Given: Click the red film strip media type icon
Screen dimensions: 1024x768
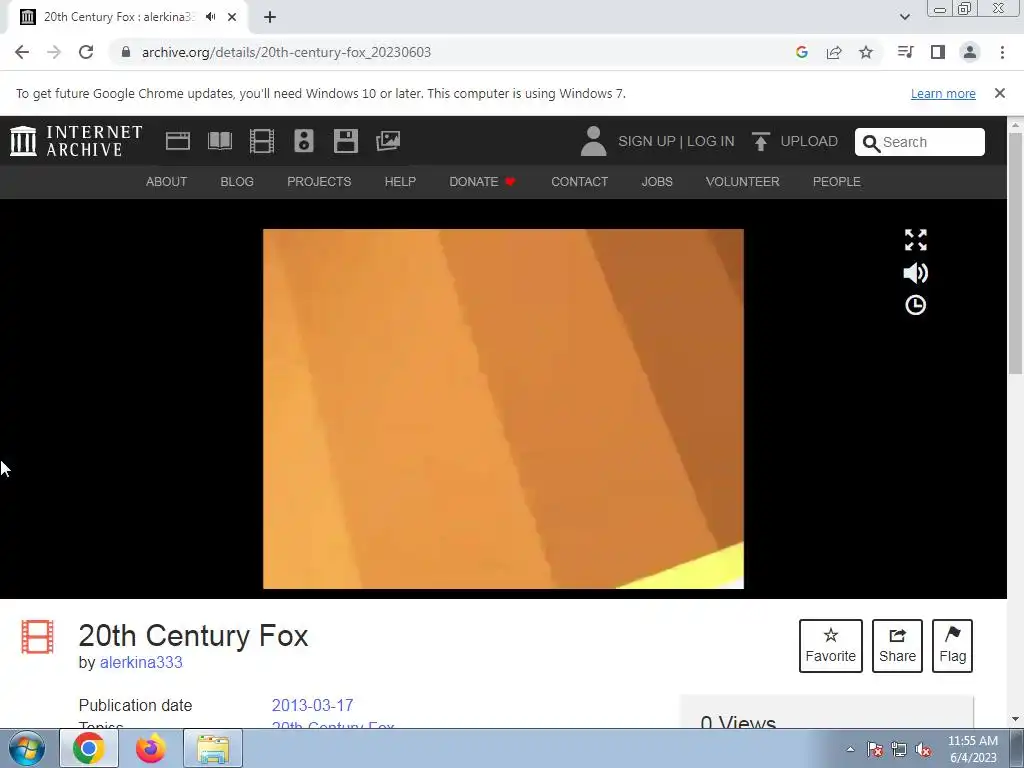Looking at the screenshot, I should 37,637.
